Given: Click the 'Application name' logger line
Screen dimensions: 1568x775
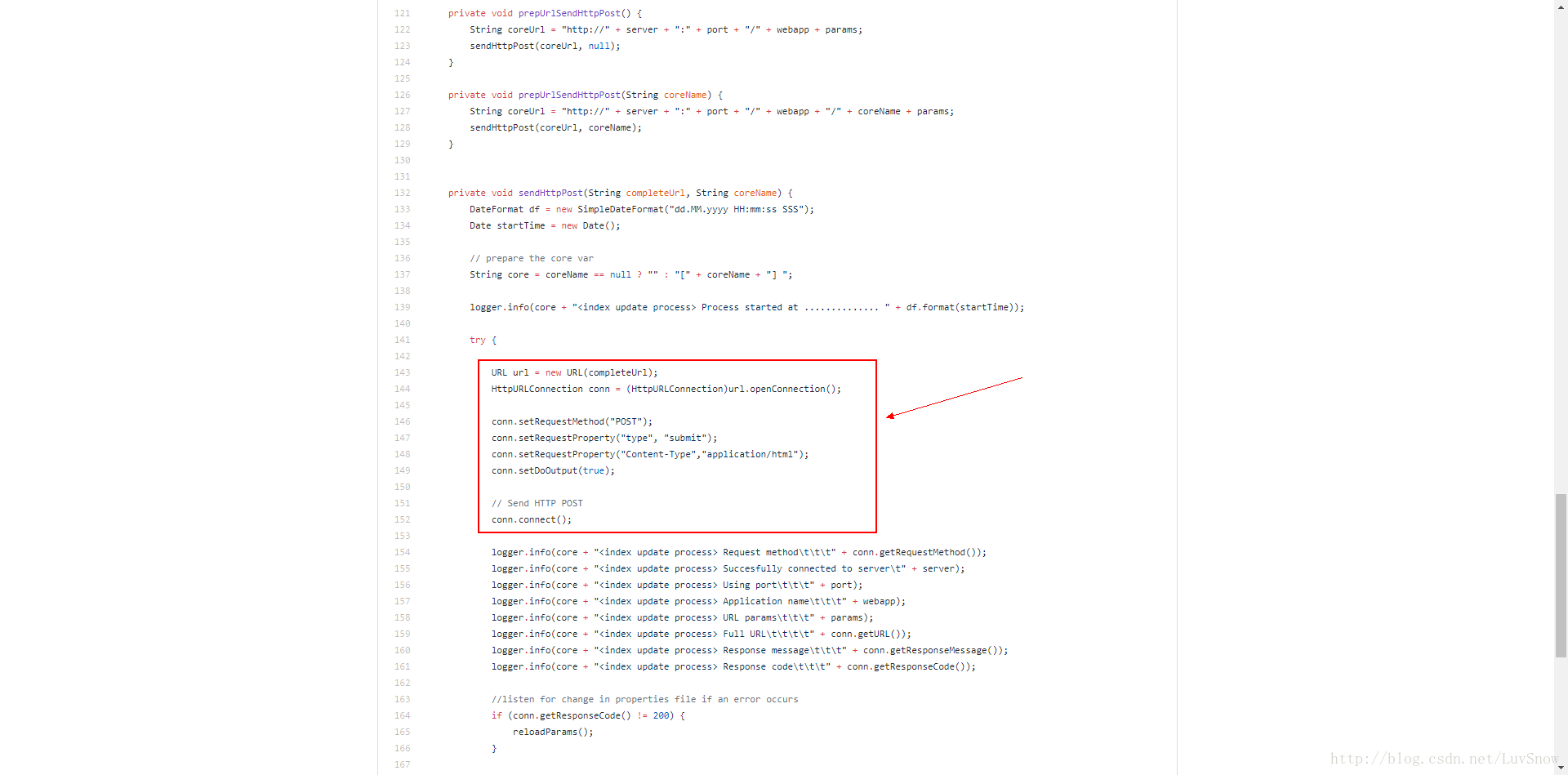Looking at the screenshot, I should click(698, 601).
